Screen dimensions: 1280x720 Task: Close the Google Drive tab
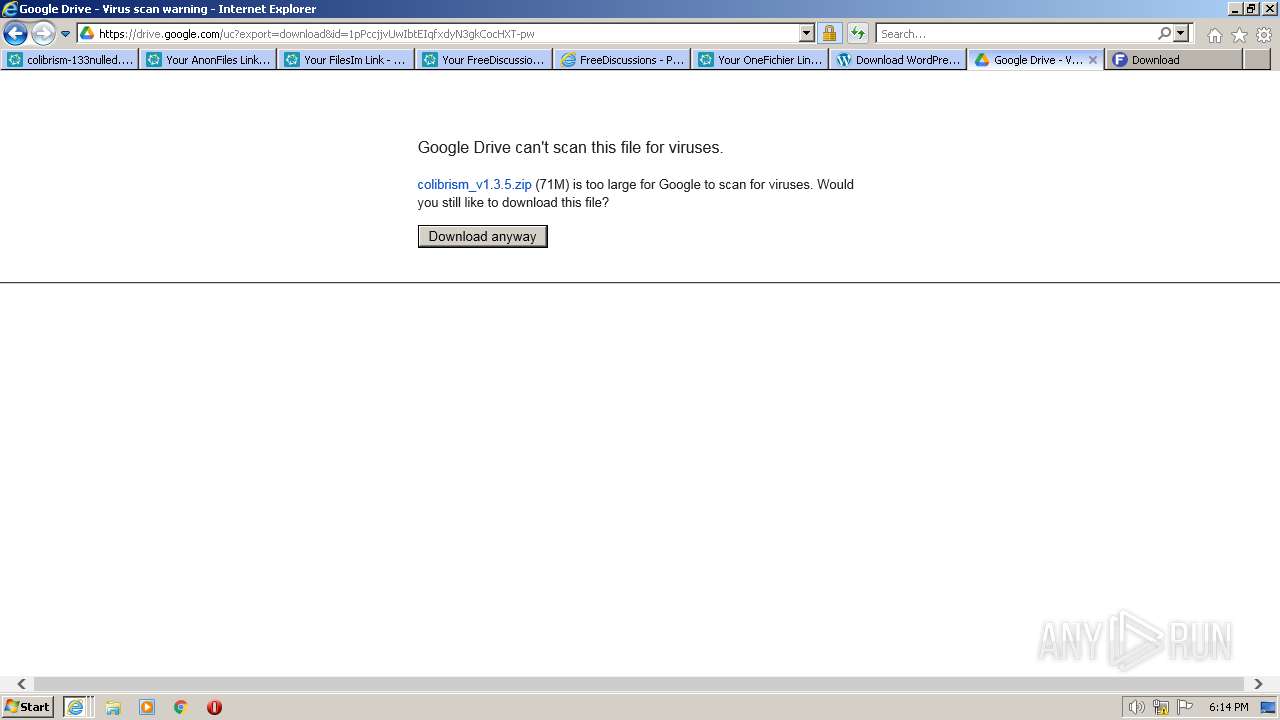[x=1093, y=60]
